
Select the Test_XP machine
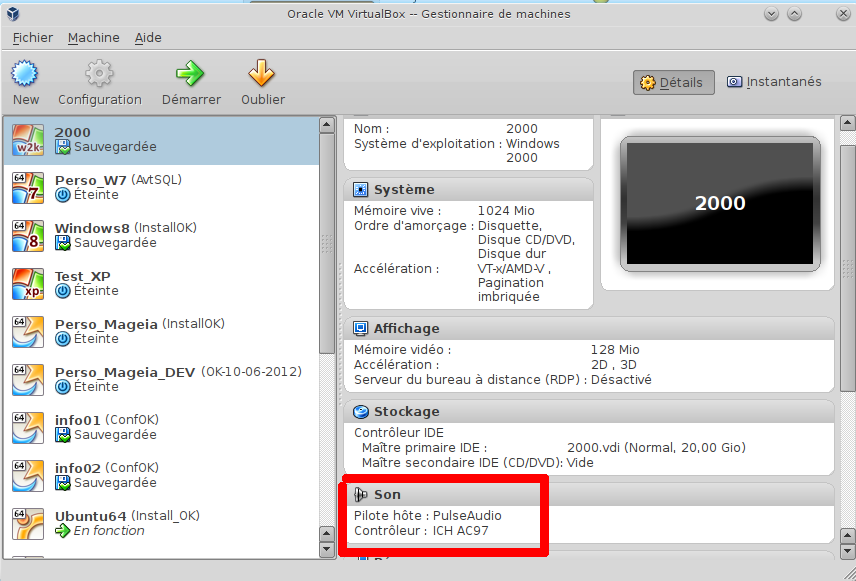coord(161,284)
